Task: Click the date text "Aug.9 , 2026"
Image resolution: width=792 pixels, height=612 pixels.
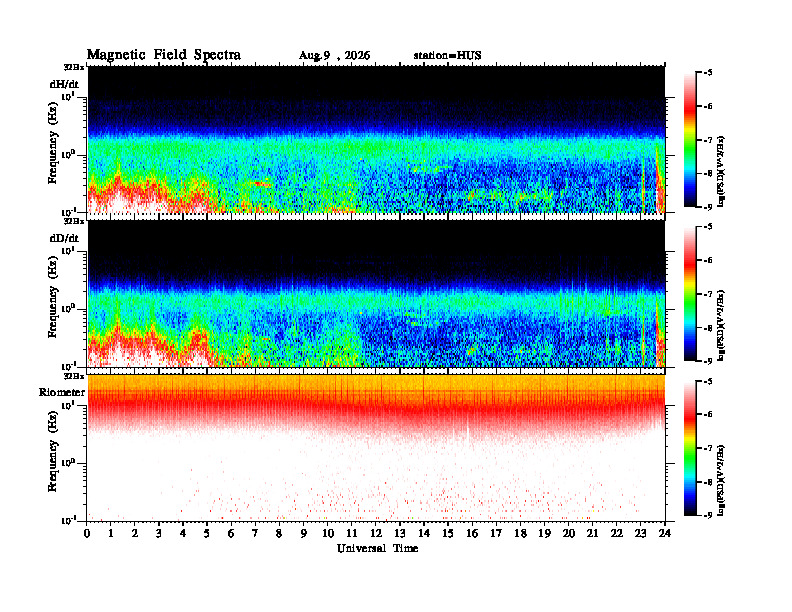Action: click(334, 56)
